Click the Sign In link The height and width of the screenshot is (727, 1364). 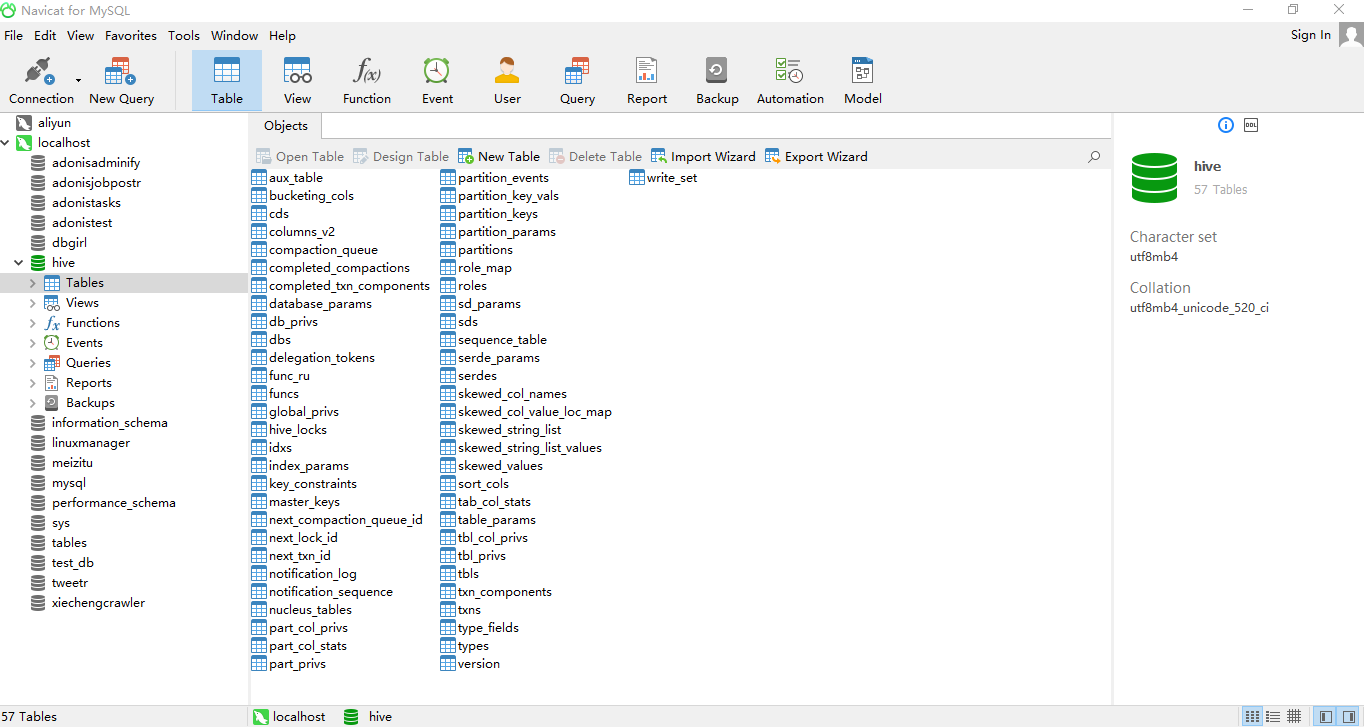tap(1310, 35)
